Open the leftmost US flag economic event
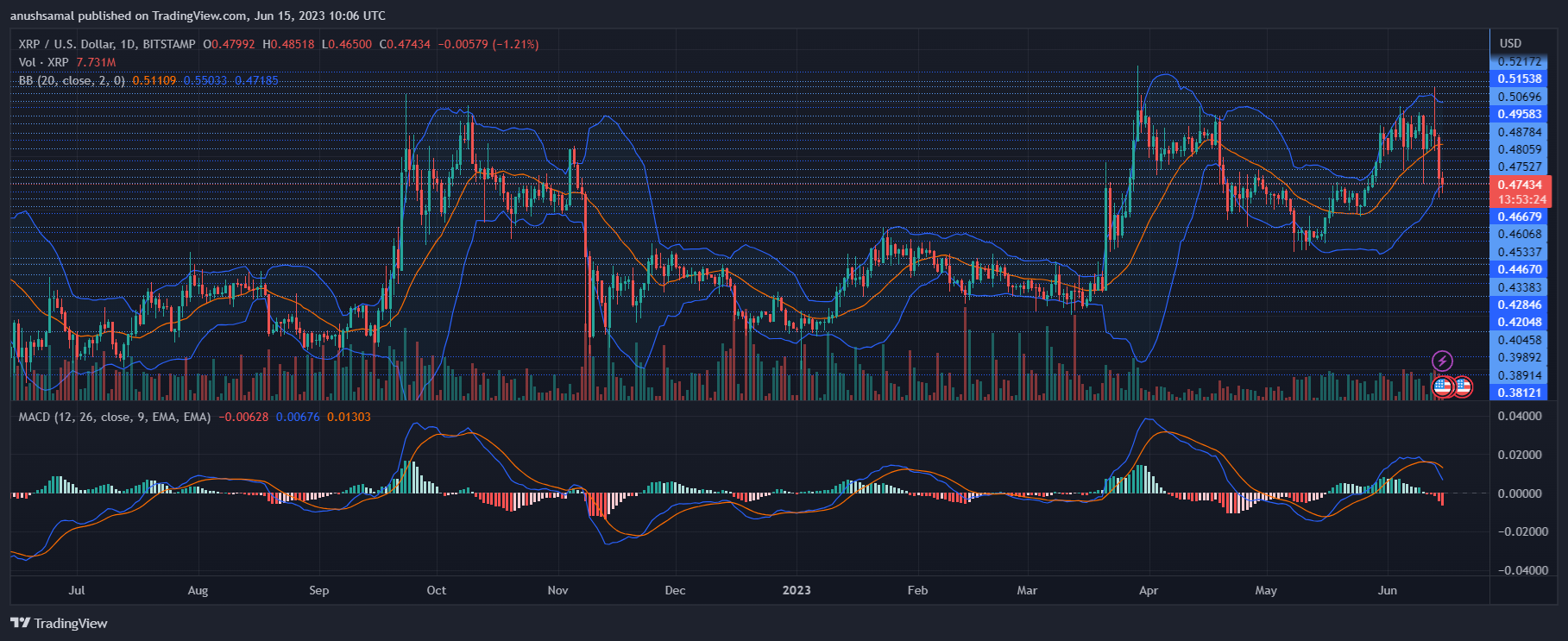The image size is (1568, 641). point(1442,386)
